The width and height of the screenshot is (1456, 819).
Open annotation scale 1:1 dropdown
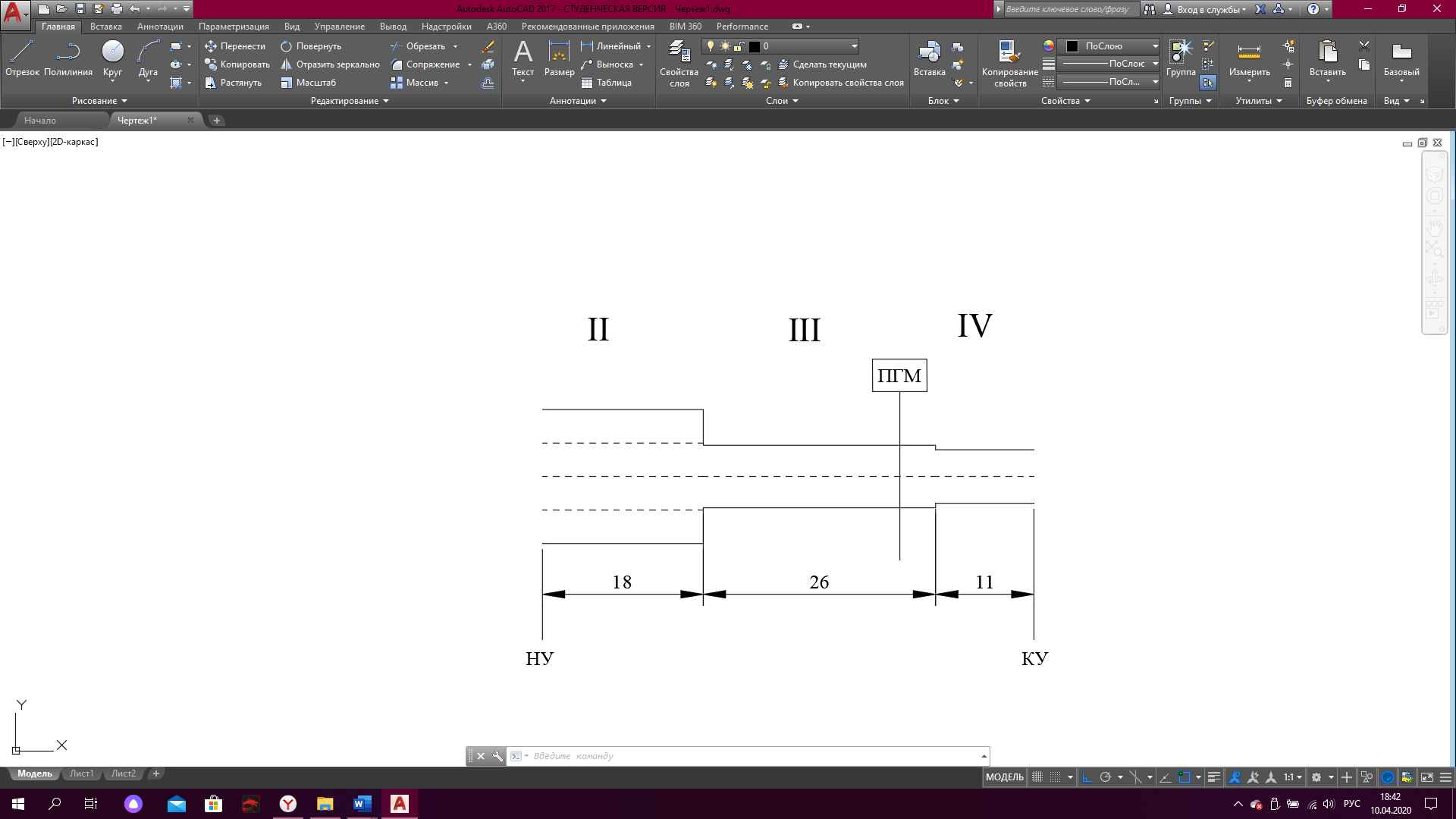(x=1292, y=777)
